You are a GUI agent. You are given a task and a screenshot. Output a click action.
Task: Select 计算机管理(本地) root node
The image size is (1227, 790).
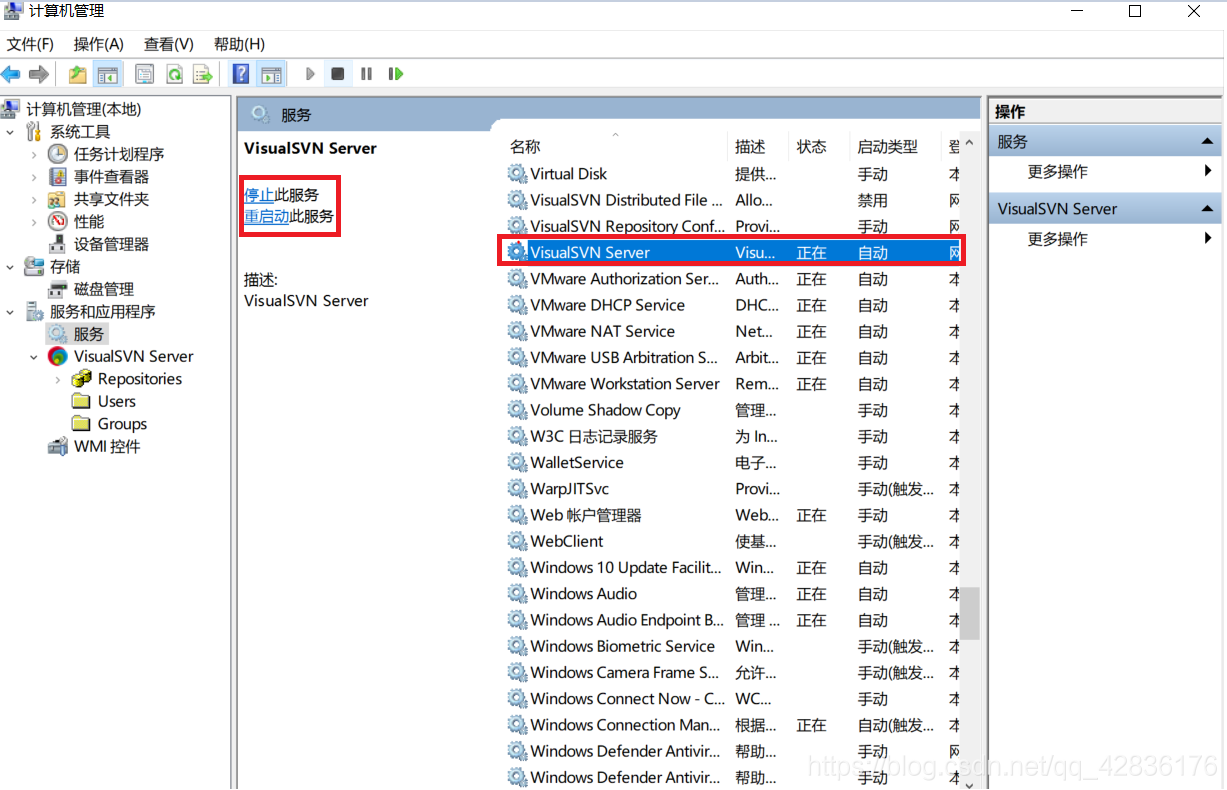click(83, 109)
